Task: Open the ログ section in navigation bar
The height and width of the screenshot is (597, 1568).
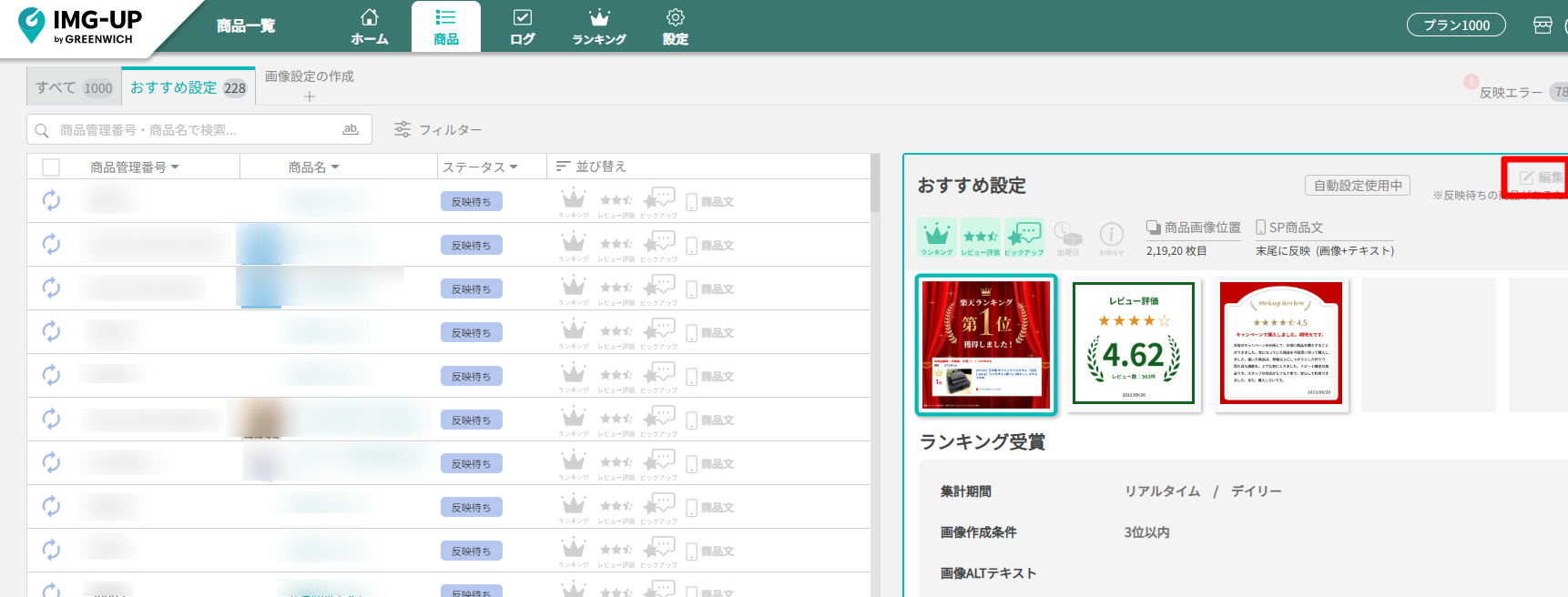Action: (x=522, y=26)
